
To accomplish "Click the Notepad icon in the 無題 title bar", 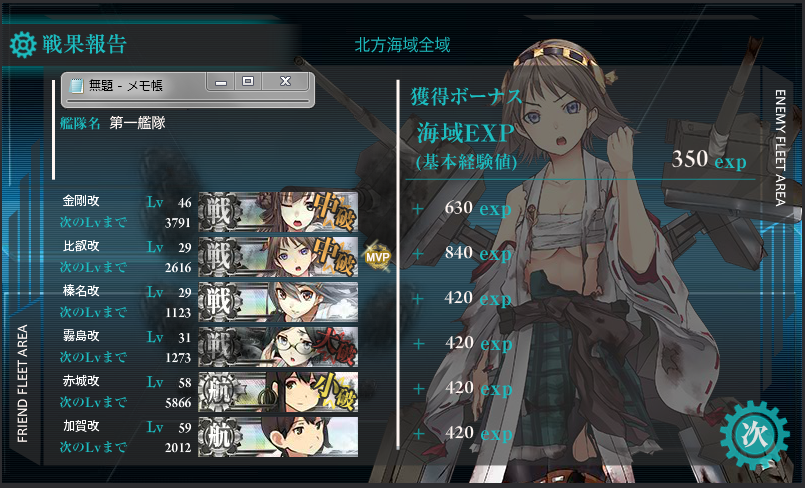I will point(76,85).
